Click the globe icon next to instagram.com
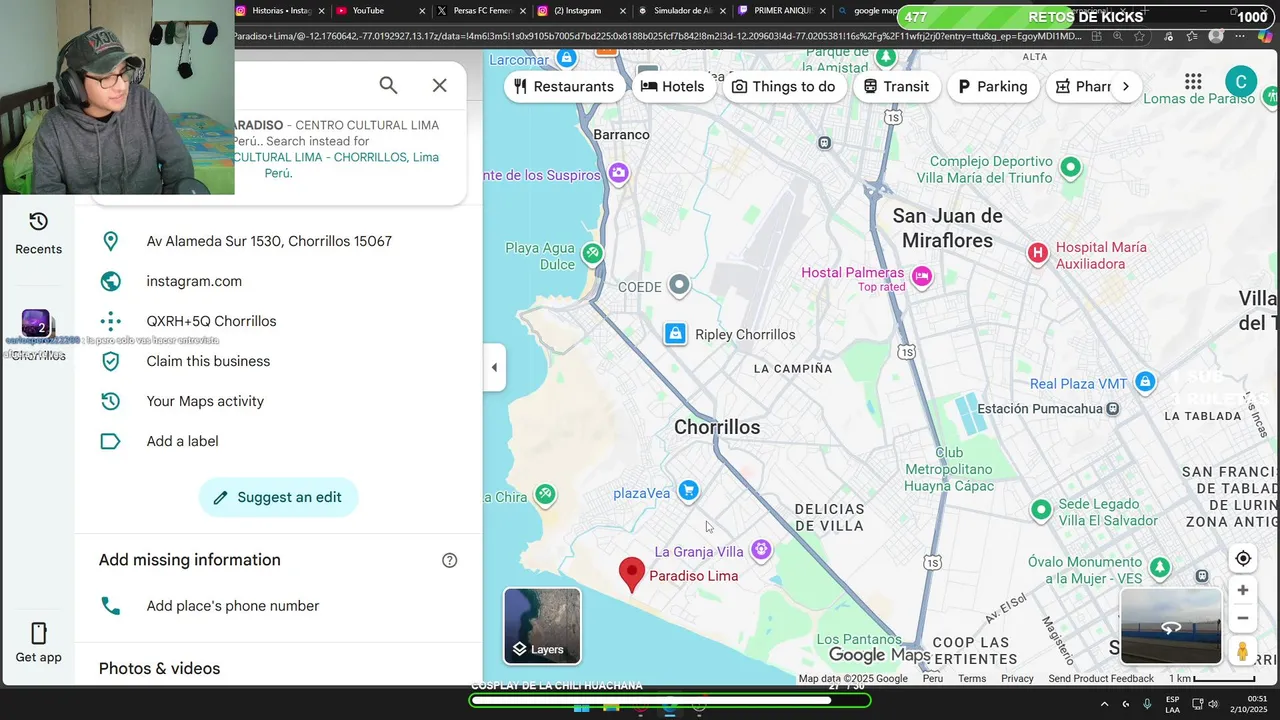The width and height of the screenshot is (1280, 720). [x=110, y=281]
